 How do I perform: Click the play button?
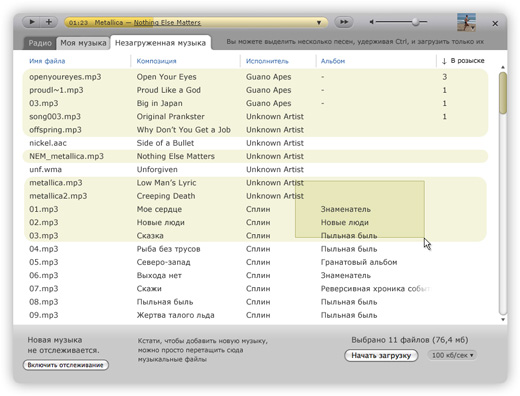(x=32, y=22)
